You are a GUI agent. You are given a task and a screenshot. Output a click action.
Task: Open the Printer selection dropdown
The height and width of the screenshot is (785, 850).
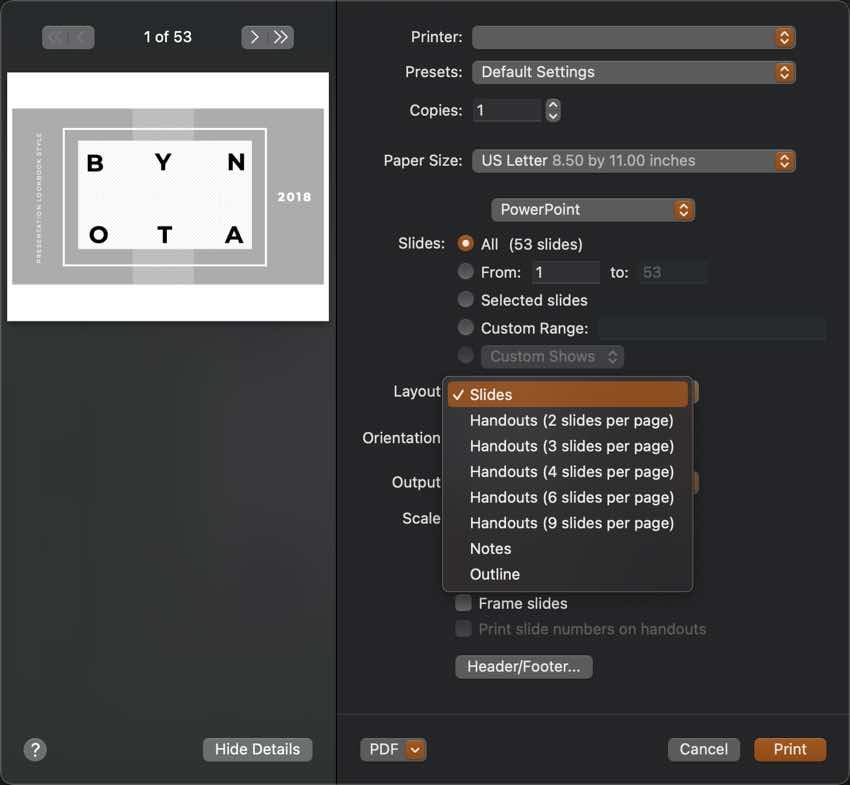[x=633, y=37]
